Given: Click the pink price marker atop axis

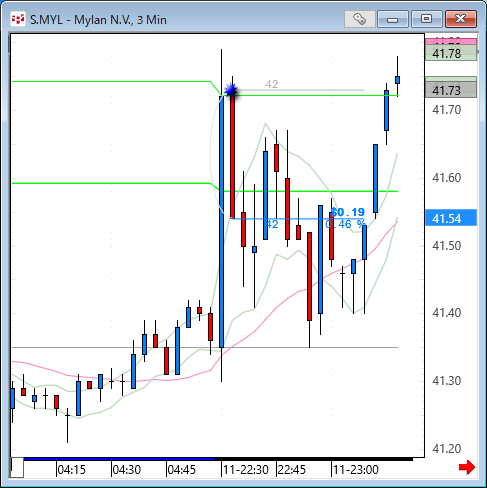Looking at the screenshot, I should pos(451,41).
